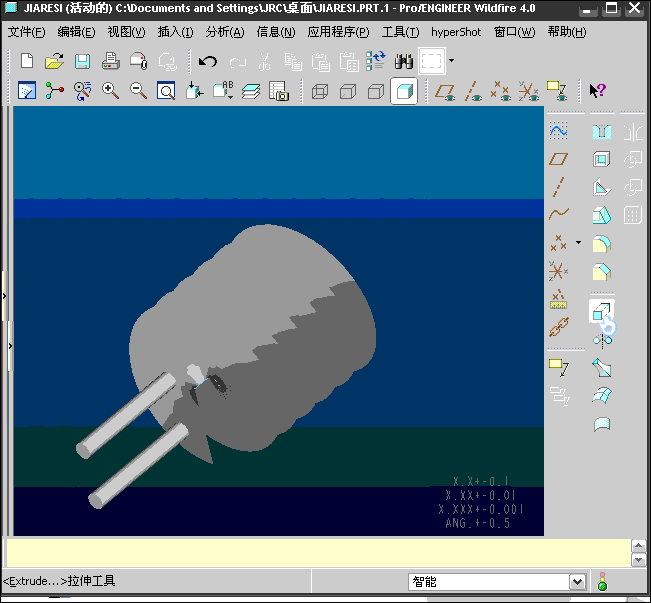
Task: Open the 编辑(E) menu
Action: coord(76,32)
